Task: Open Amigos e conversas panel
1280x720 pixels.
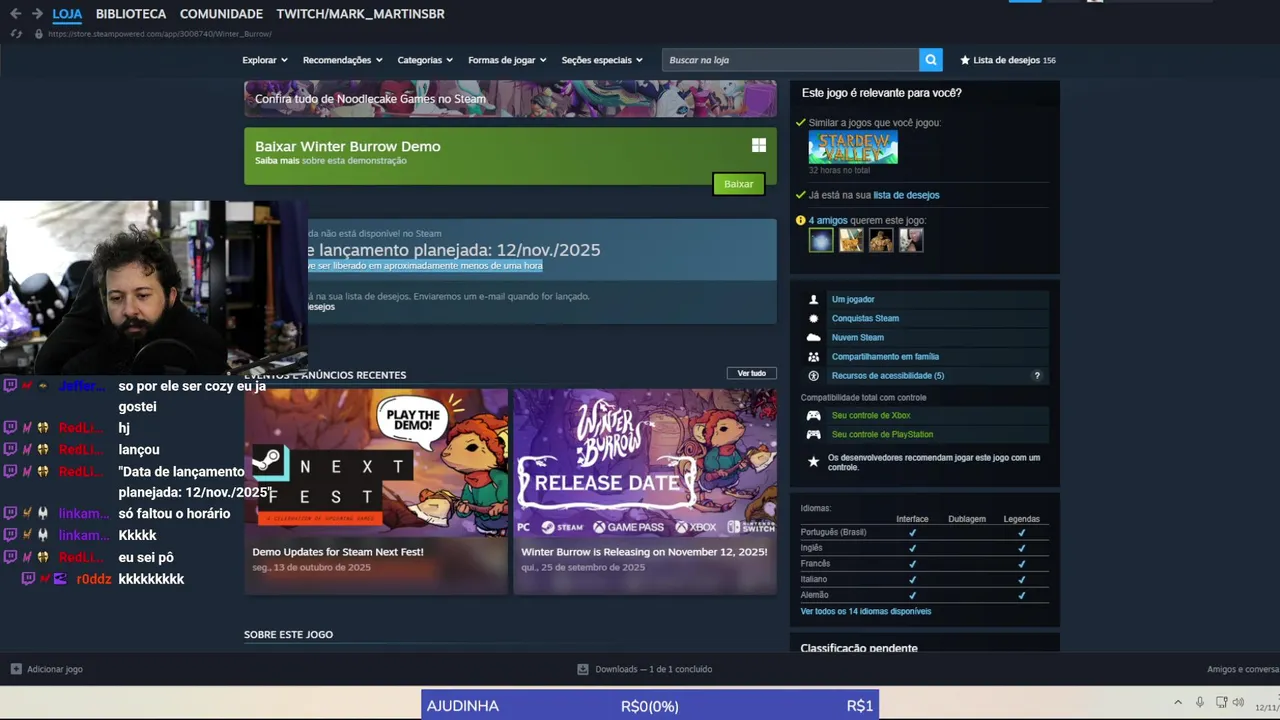Action: [x=1243, y=669]
